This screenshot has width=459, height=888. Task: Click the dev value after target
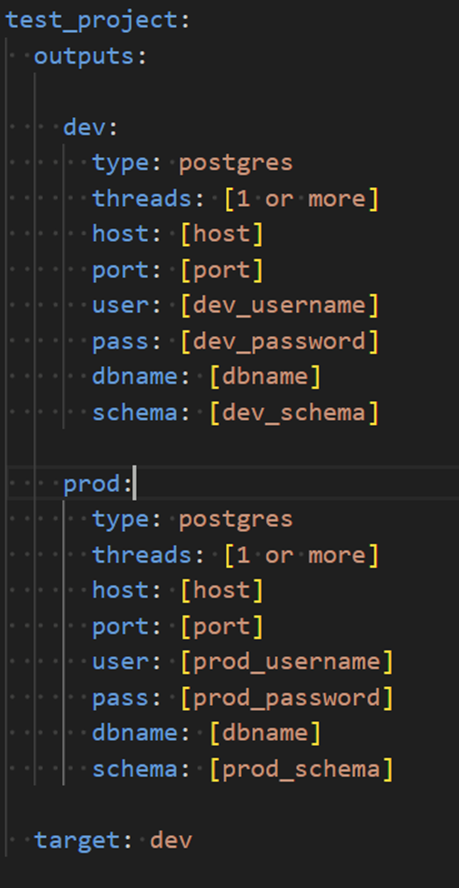171,840
